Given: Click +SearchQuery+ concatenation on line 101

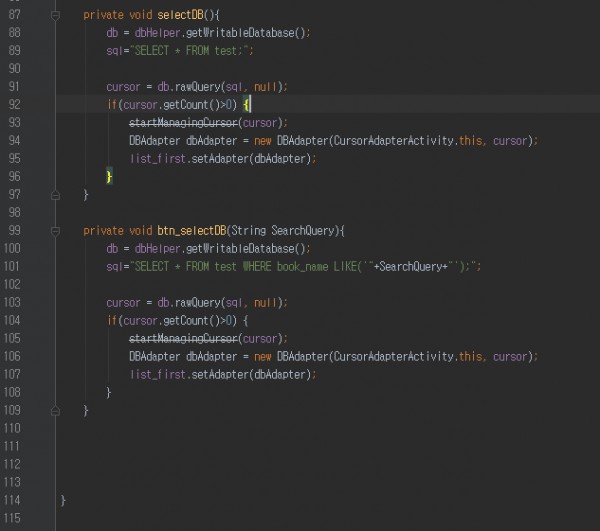Looking at the screenshot, I should tap(411, 267).
